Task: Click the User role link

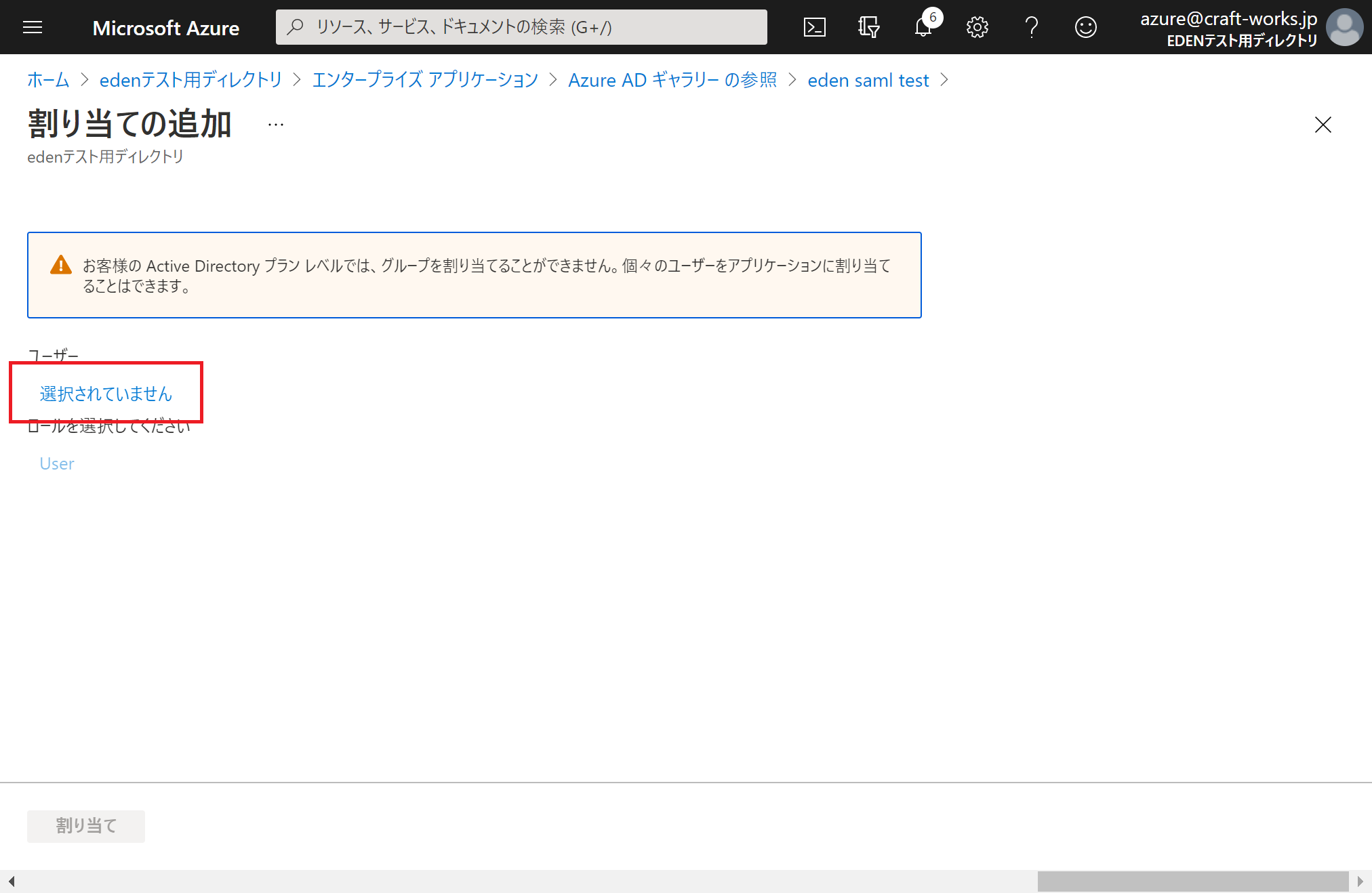Action: (x=57, y=463)
